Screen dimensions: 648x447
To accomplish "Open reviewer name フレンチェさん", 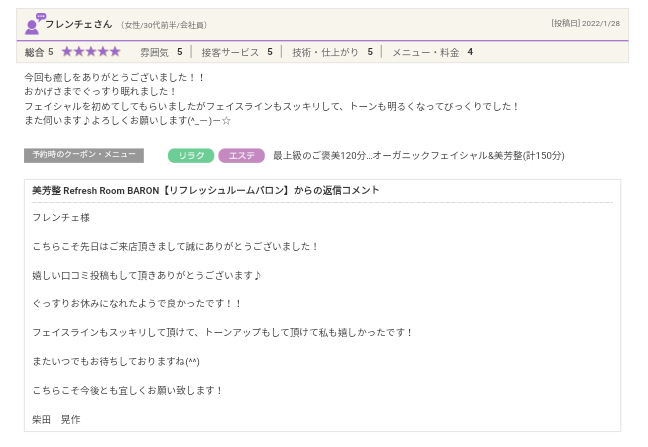I will pyautogui.click(x=79, y=24).
